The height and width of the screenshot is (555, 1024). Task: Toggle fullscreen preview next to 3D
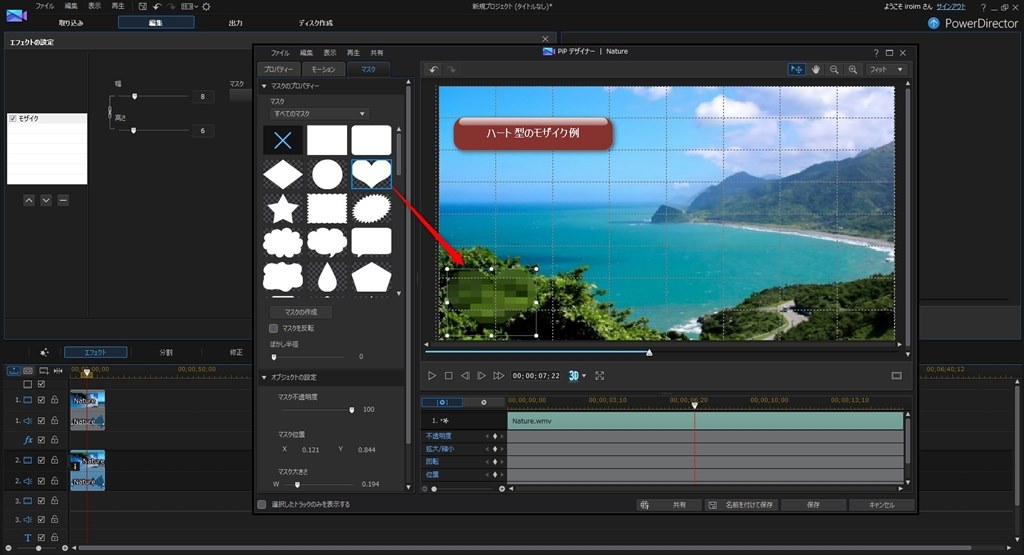click(600, 376)
